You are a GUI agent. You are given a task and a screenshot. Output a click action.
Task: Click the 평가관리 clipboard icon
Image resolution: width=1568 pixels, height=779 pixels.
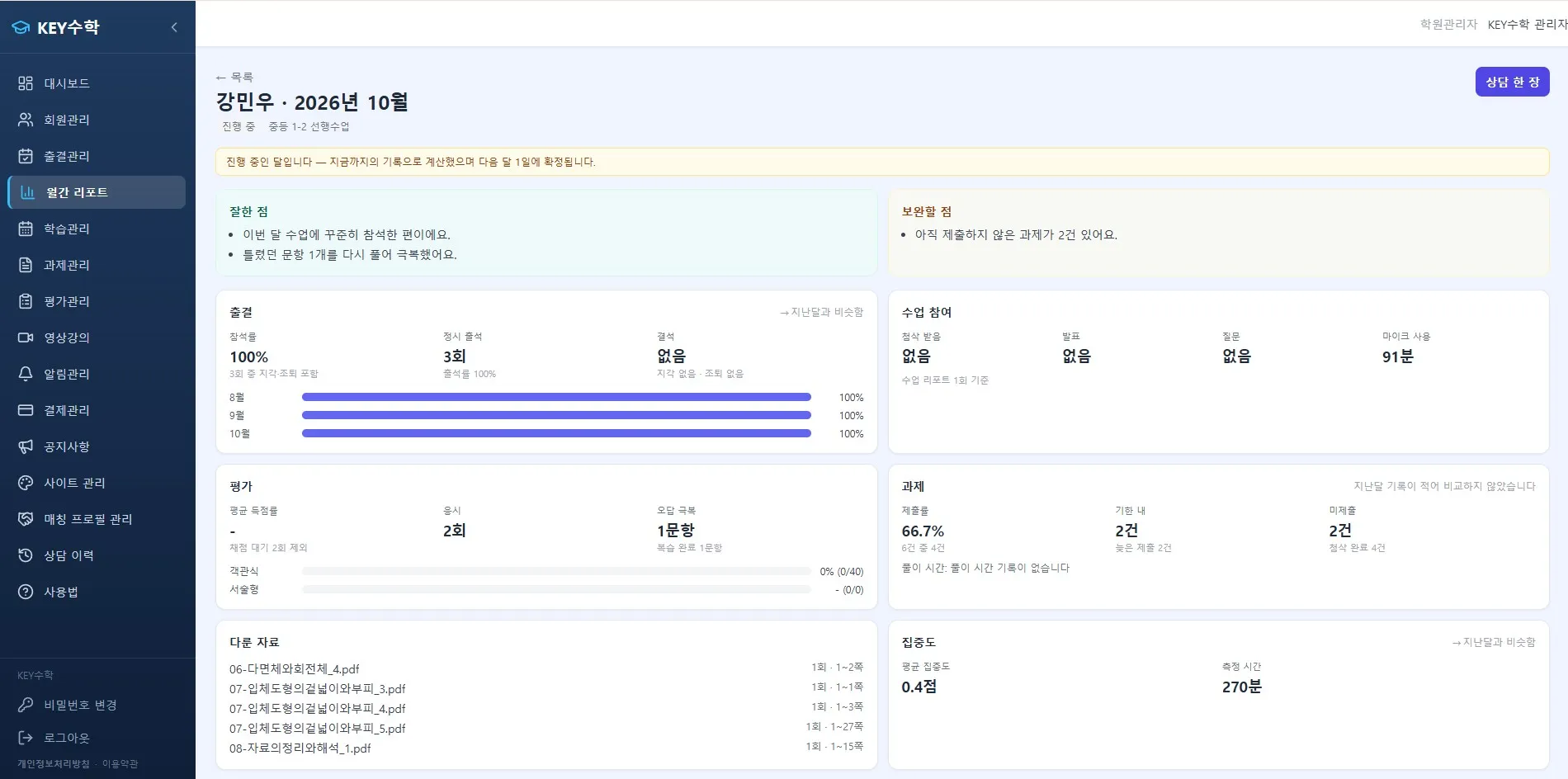coord(26,301)
